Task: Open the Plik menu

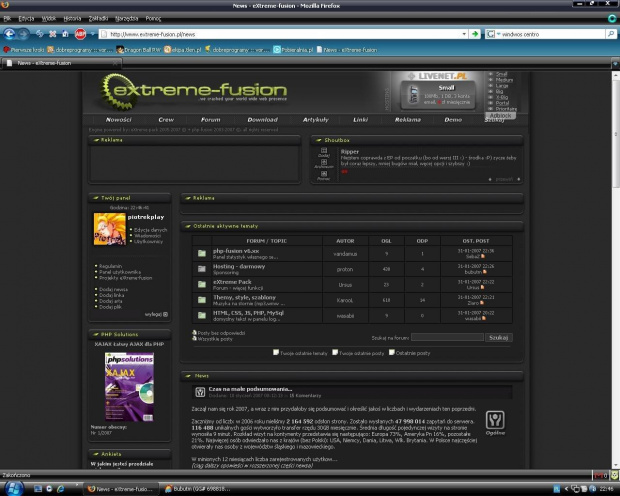Action: click(7, 19)
